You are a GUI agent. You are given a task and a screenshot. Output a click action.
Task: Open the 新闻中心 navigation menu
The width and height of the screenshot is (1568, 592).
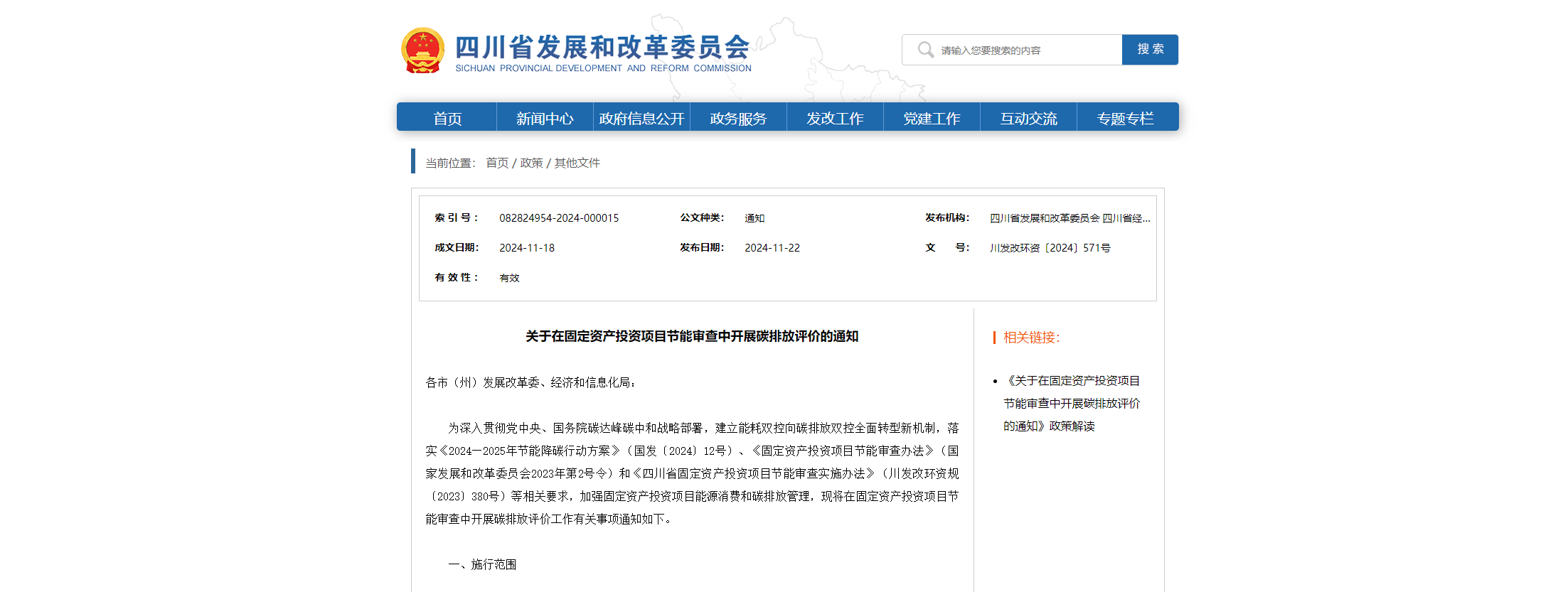pyautogui.click(x=545, y=118)
